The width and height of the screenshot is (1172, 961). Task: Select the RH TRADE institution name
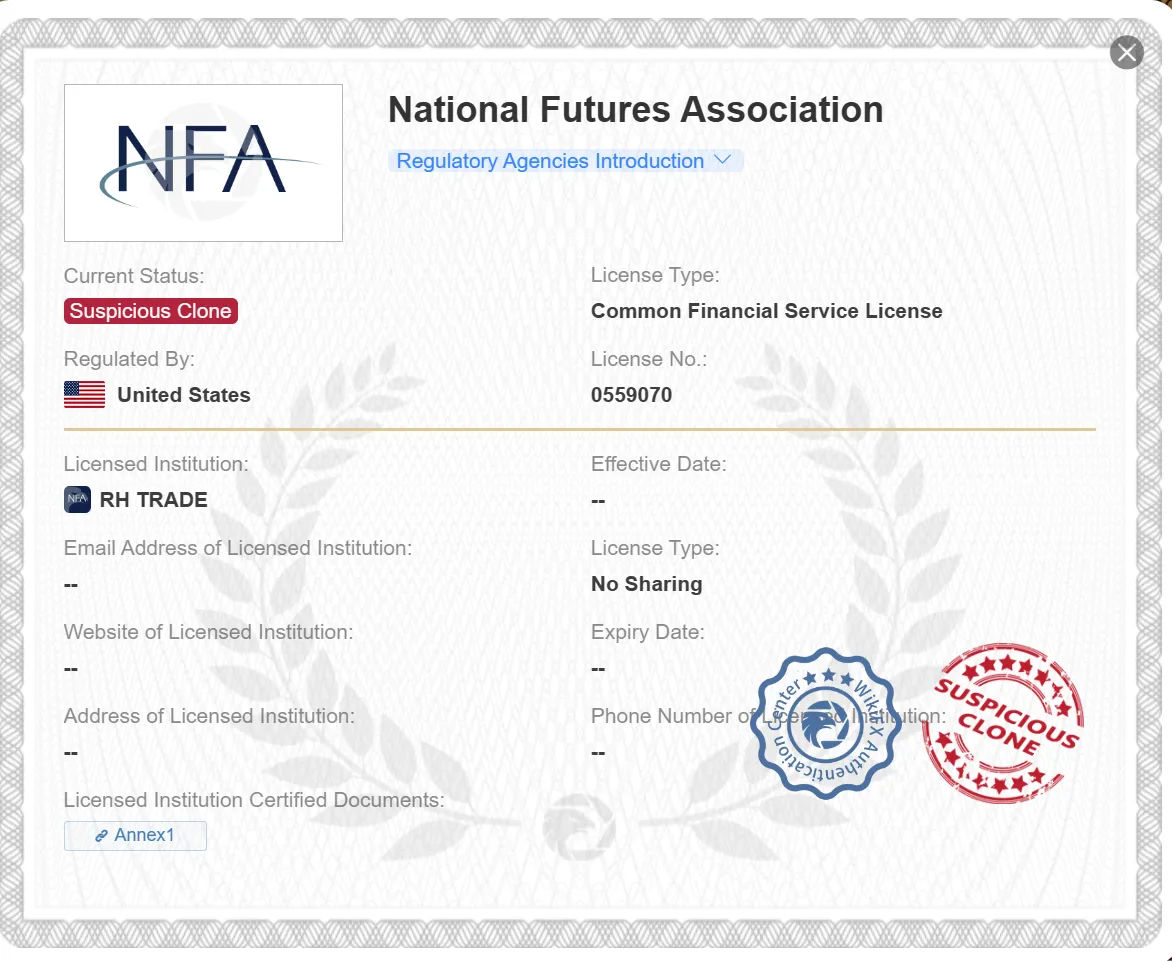[153, 499]
